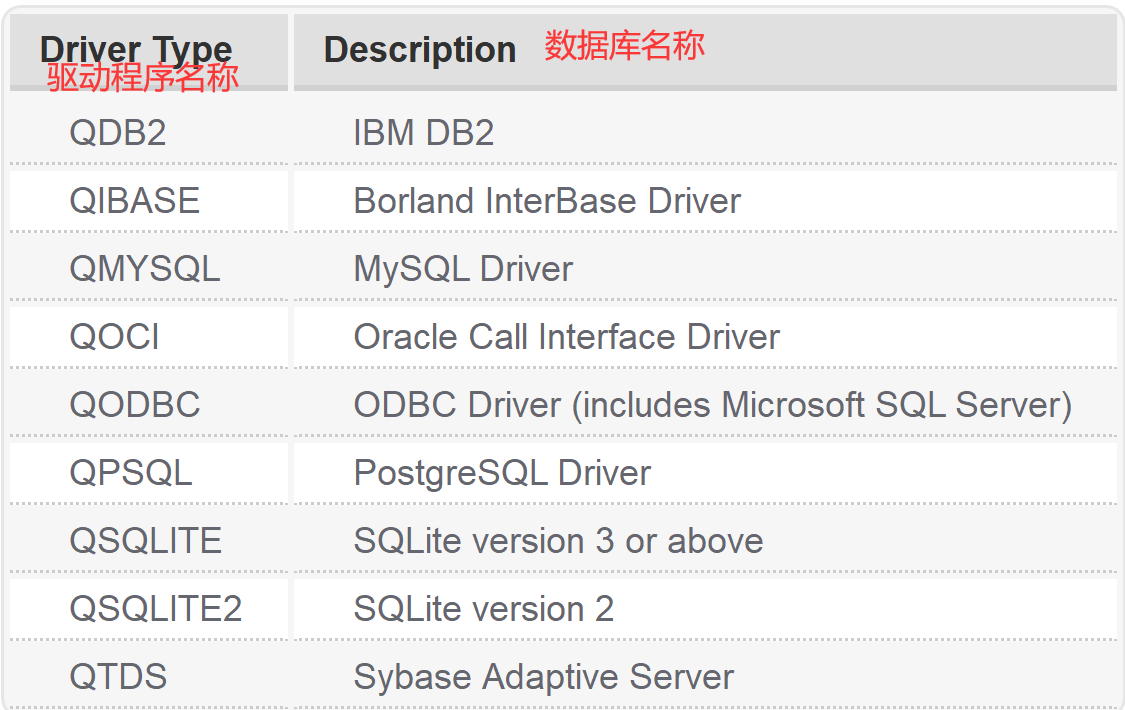This screenshot has width=1125, height=710.
Task: Click the MySQL Driver description
Action: [463, 269]
